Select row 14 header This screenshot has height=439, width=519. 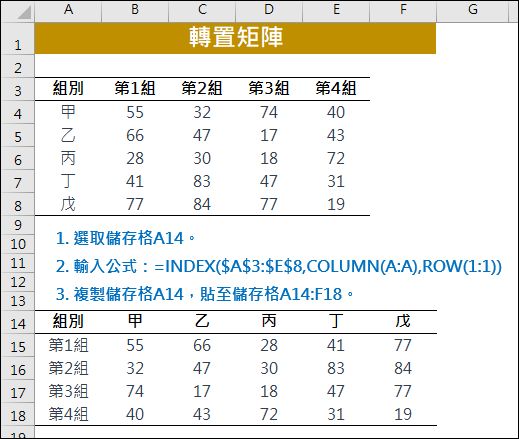click(x=18, y=322)
